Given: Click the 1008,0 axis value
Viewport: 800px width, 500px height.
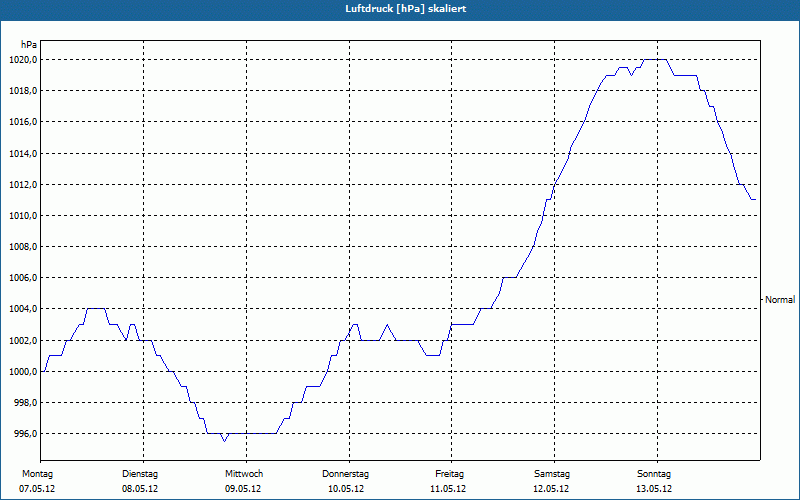Looking at the screenshot, I should click(23, 247).
